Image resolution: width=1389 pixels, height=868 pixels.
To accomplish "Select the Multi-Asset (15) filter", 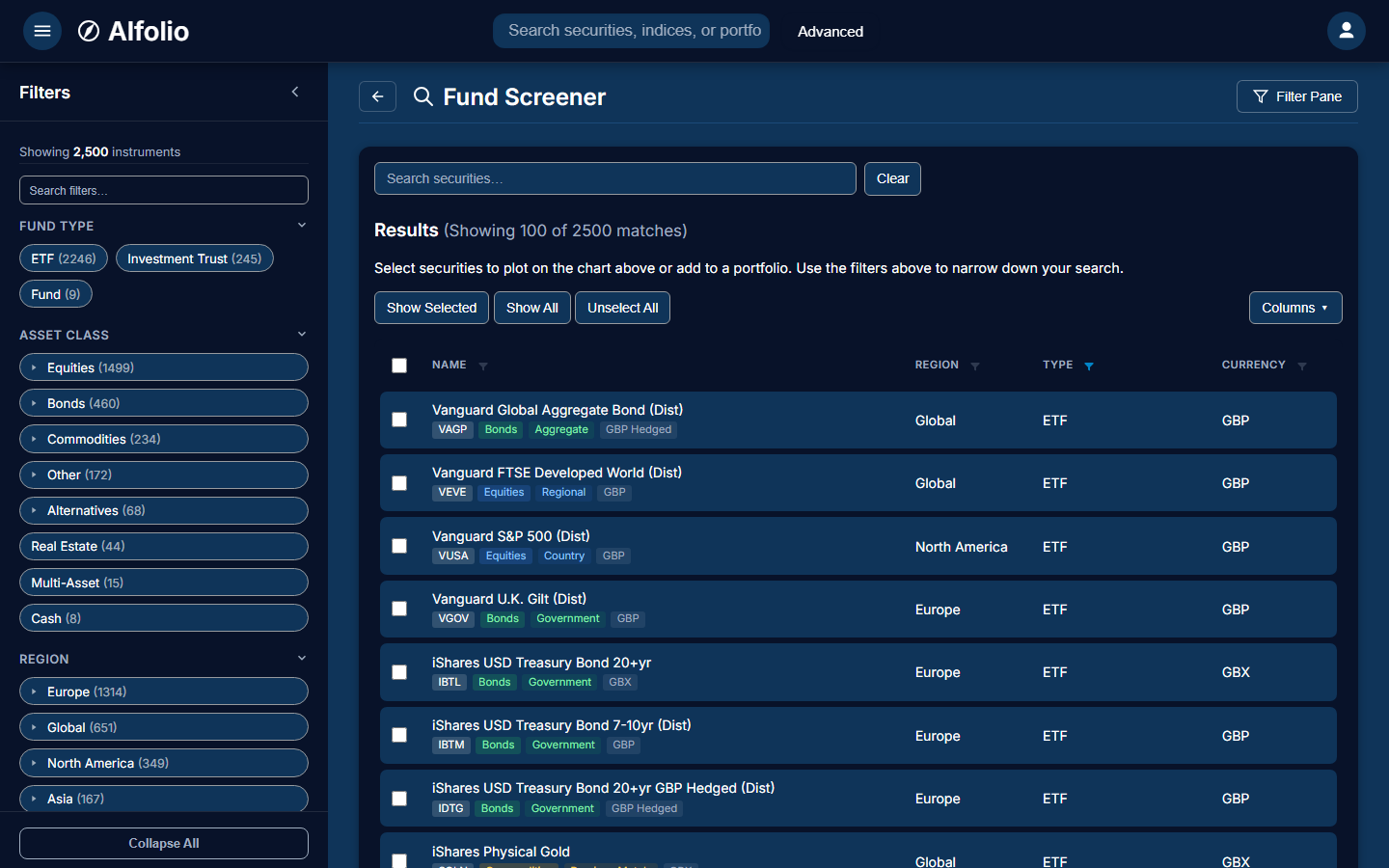I will 164,583.
